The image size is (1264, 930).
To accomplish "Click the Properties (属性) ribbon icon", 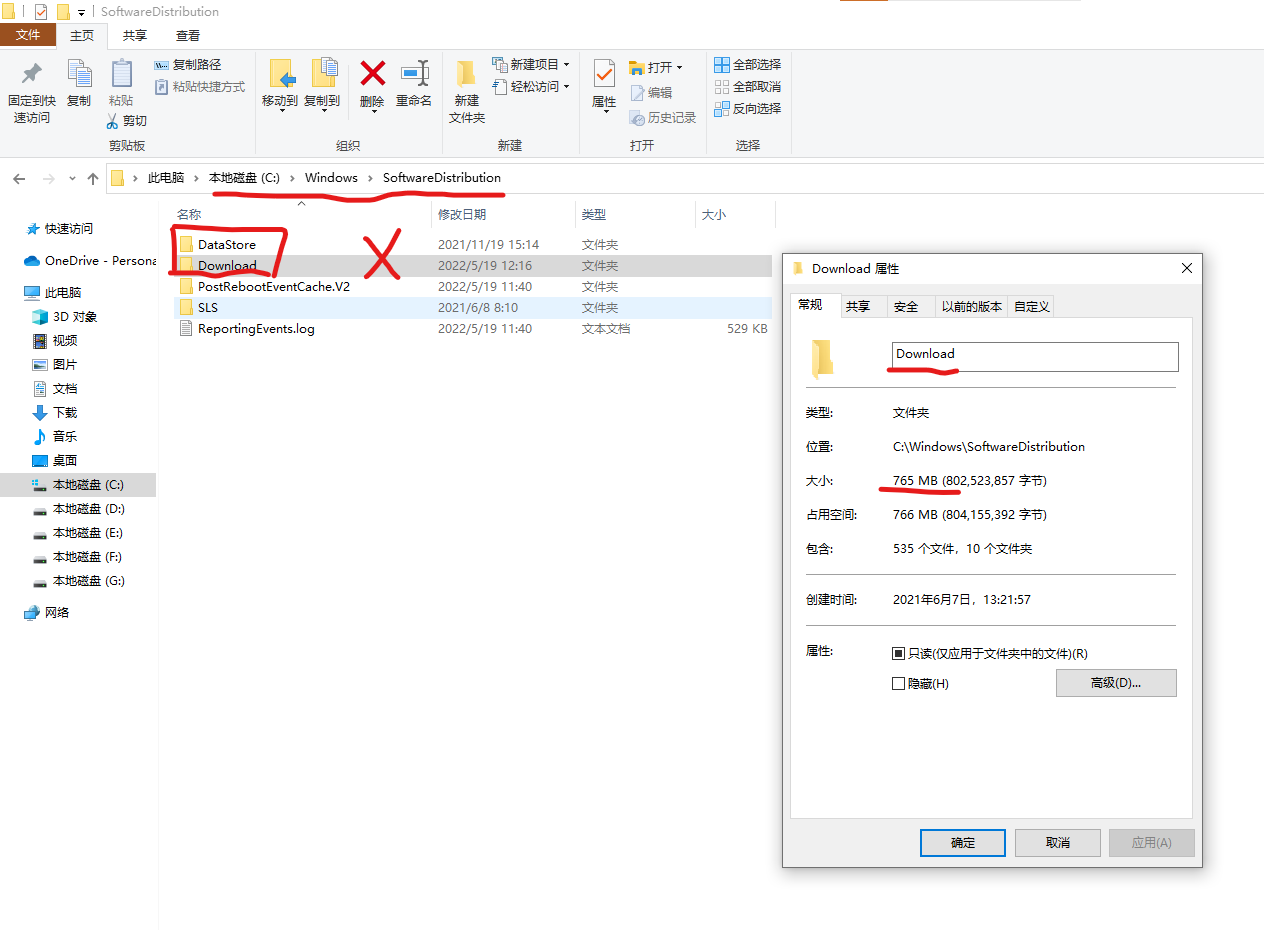I will tap(604, 74).
